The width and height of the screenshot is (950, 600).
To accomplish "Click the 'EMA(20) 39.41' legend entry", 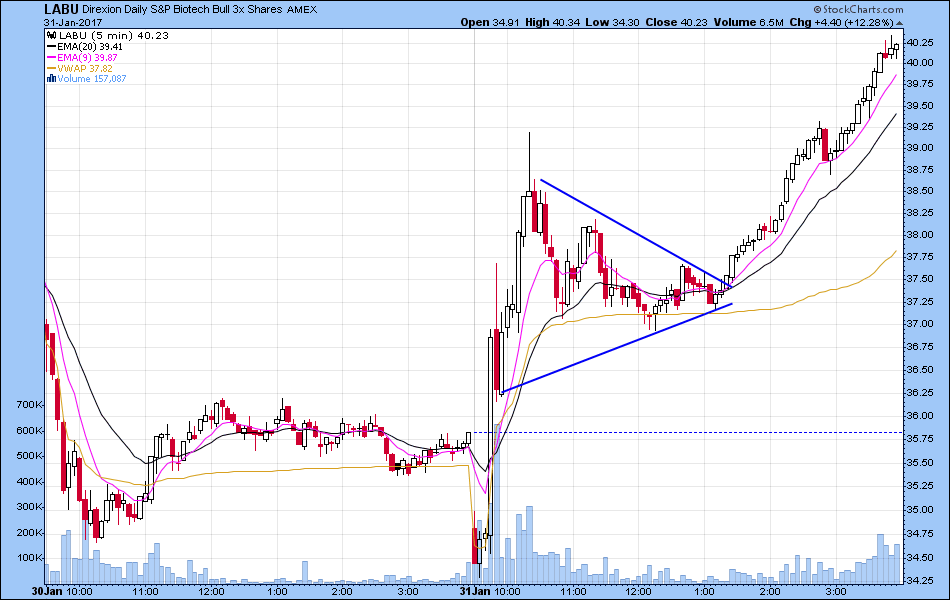I will pyautogui.click(x=90, y=47).
